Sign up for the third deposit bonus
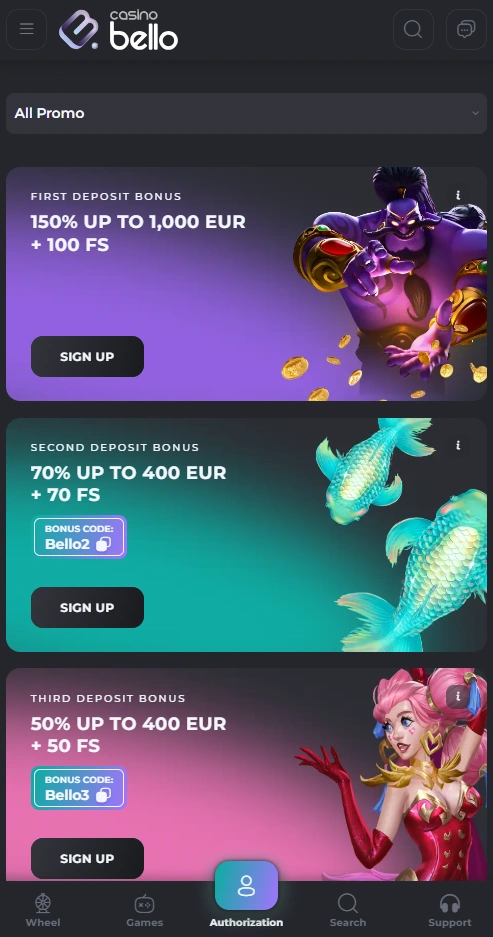Screen dimensions: 493x937 point(87,858)
